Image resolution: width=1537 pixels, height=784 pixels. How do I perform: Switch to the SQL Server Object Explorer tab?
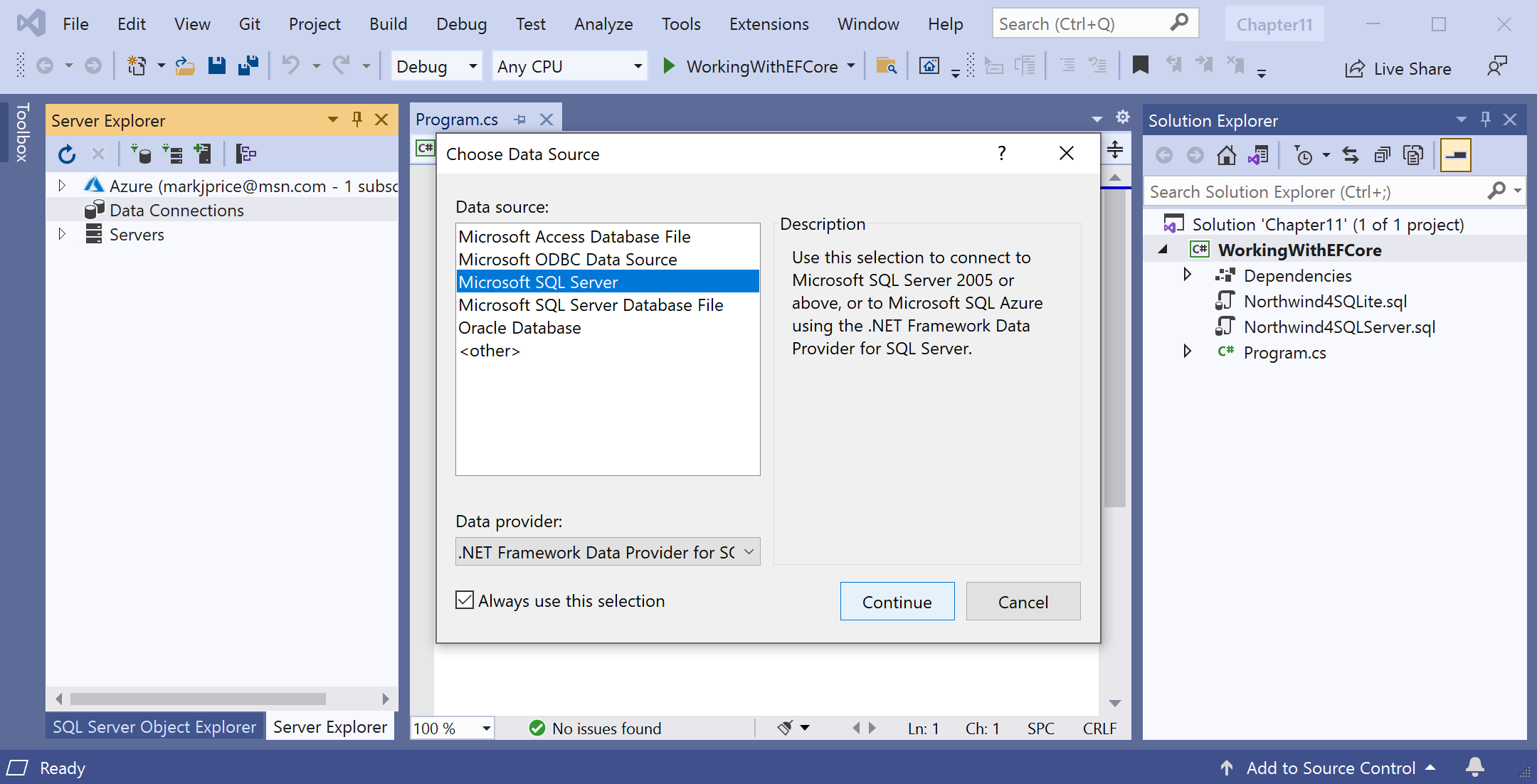pyautogui.click(x=154, y=726)
